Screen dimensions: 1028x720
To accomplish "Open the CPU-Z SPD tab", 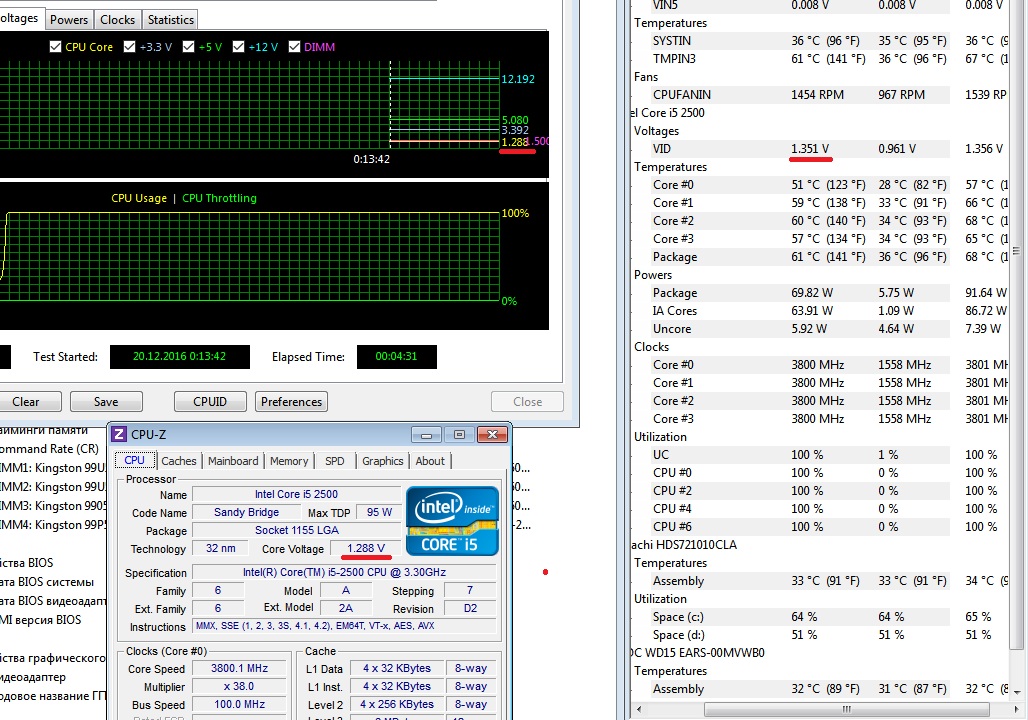I will click(x=334, y=461).
